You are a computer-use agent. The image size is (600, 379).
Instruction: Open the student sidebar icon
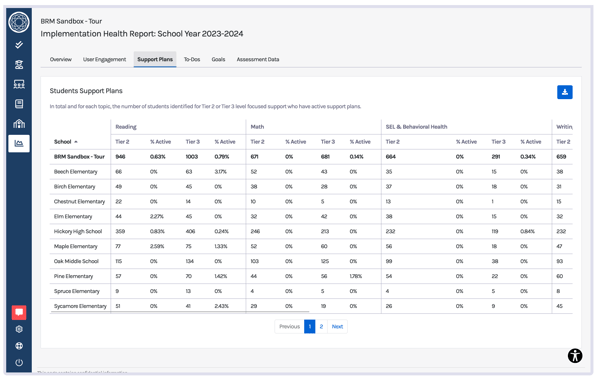19,64
